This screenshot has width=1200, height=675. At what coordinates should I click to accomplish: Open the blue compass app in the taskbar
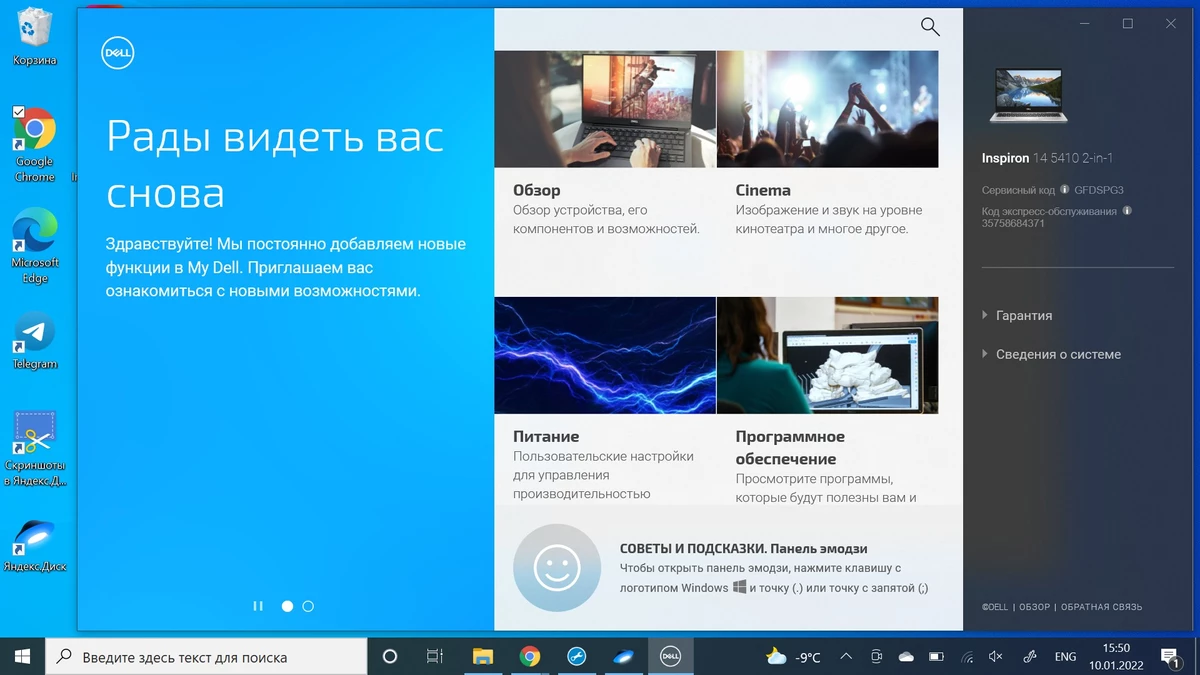tap(576, 657)
